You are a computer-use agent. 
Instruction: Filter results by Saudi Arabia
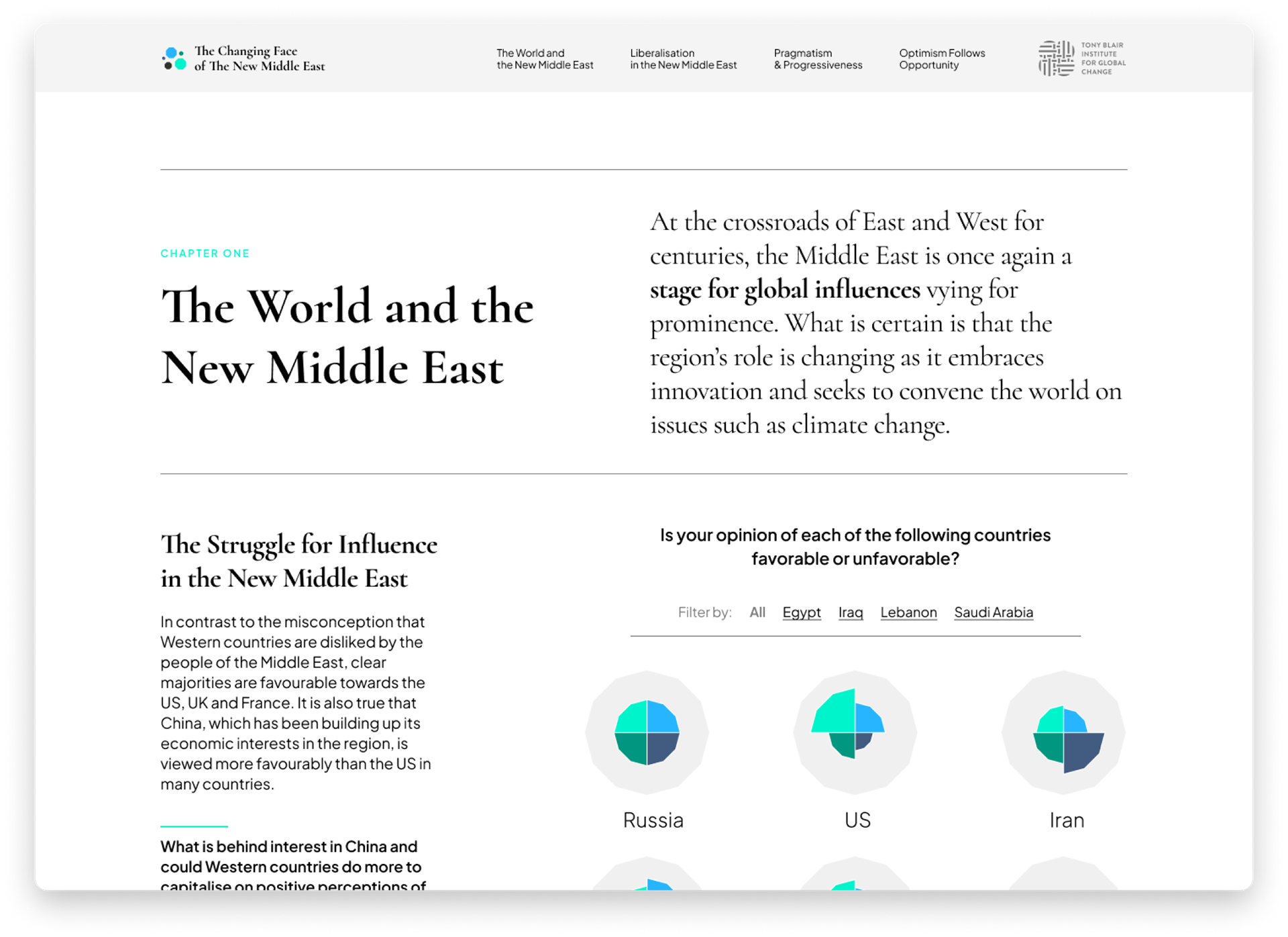click(x=993, y=612)
